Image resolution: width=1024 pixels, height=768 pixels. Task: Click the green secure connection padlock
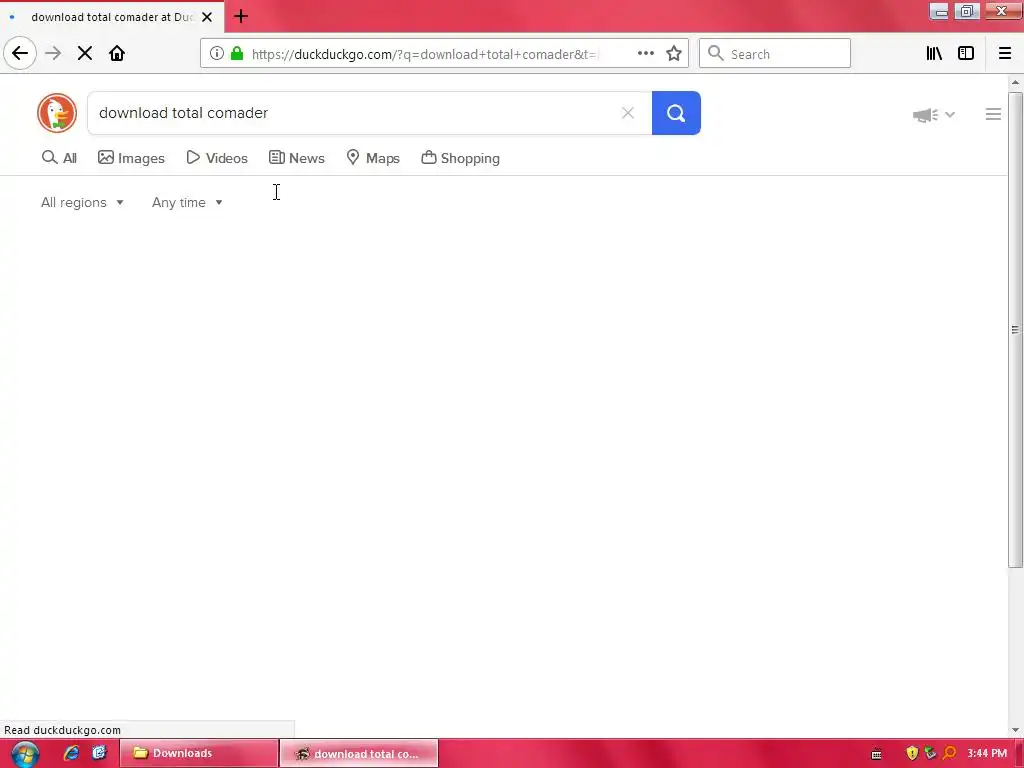(x=237, y=54)
